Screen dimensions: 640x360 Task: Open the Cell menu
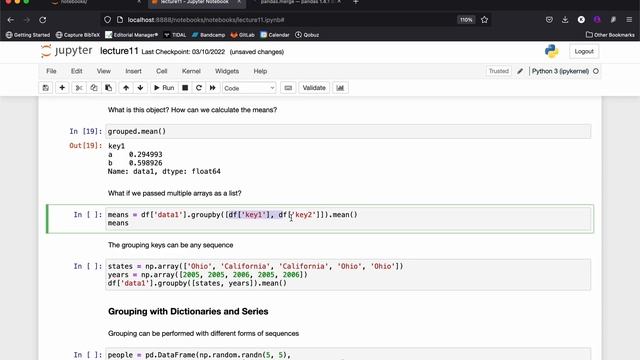point(162,71)
